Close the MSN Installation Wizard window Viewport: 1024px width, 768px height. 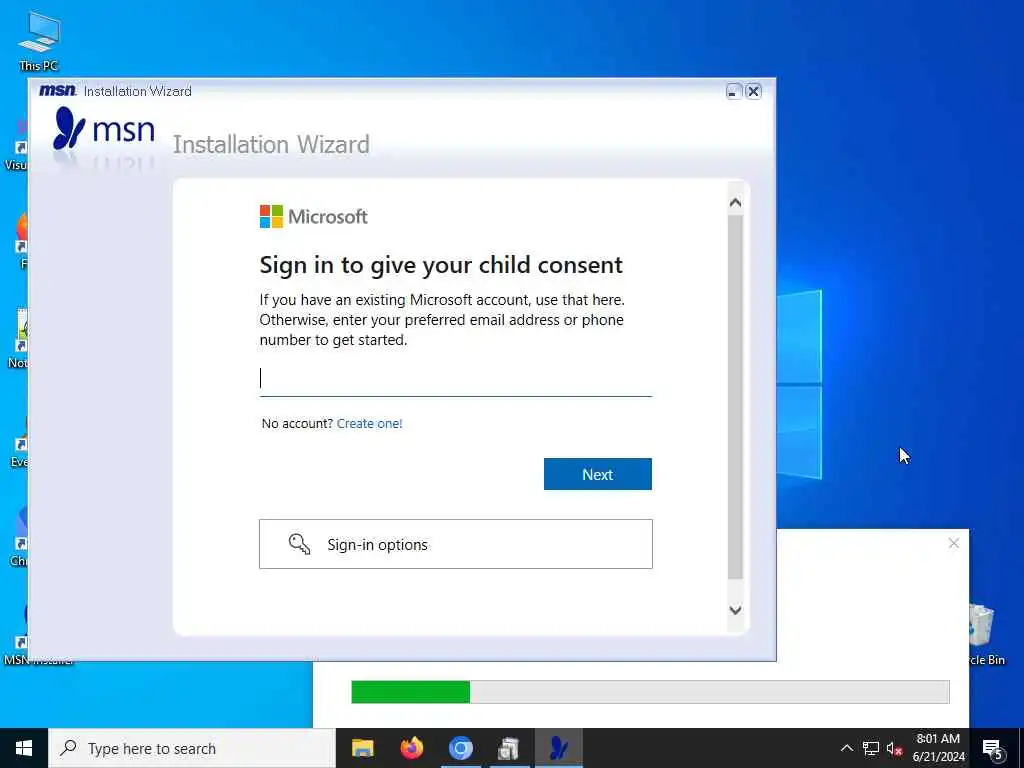coord(753,91)
